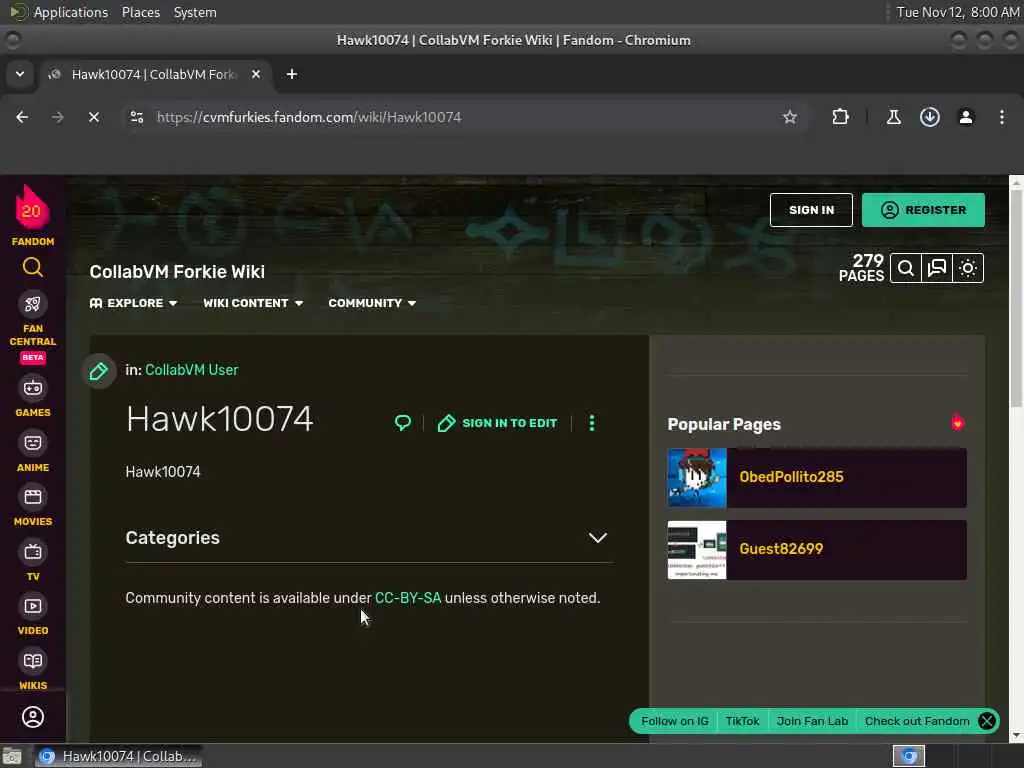Click the clock in the top panel
The width and height of the screenshot is (1024, 768).
click(957, 12)
